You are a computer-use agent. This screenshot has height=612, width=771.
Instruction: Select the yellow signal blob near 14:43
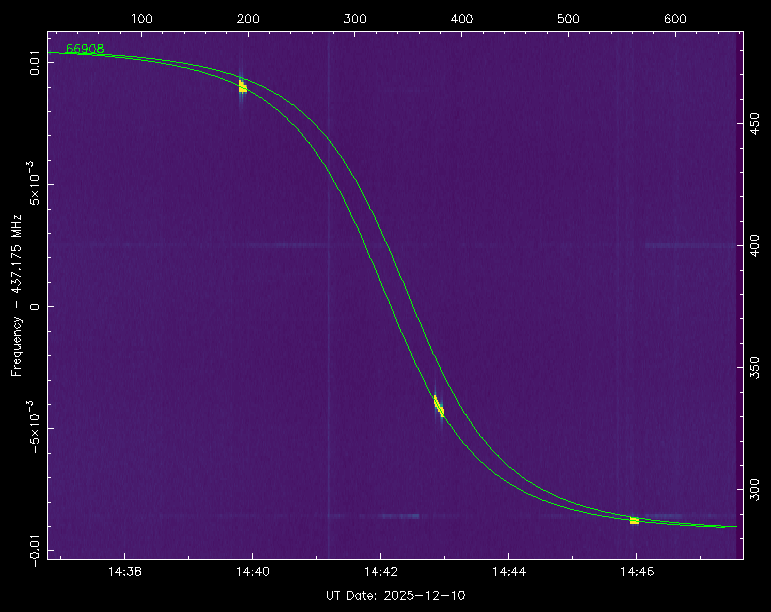click(x=438, y=406)
